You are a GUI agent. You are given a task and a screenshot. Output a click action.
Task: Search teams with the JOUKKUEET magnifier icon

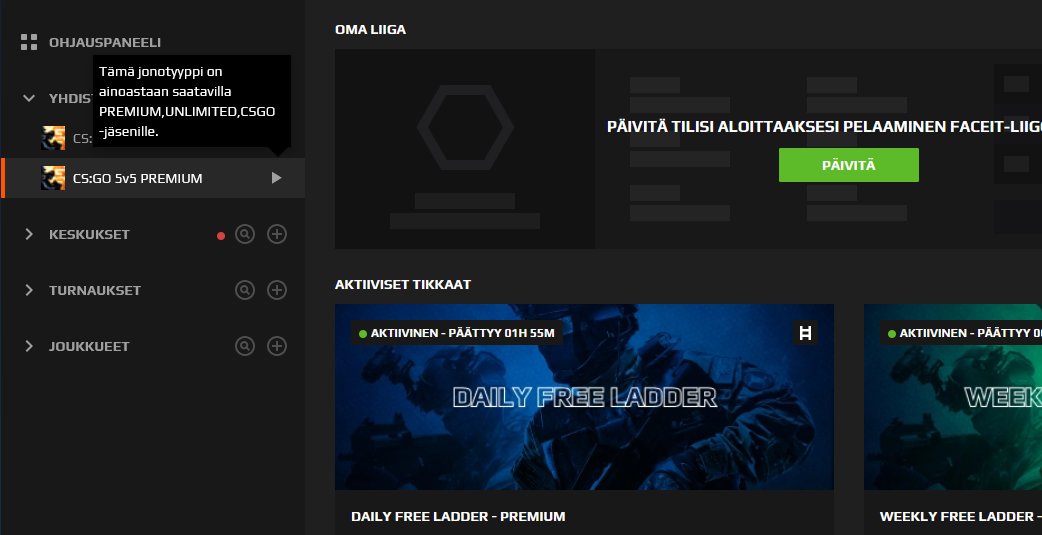click(245, 346)
